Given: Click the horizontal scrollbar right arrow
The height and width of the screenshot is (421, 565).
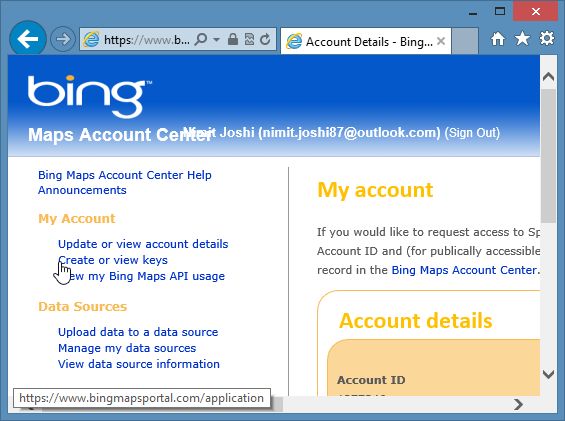Looking at the screenshot, I should pyautogui.click(x=518, y=404).
